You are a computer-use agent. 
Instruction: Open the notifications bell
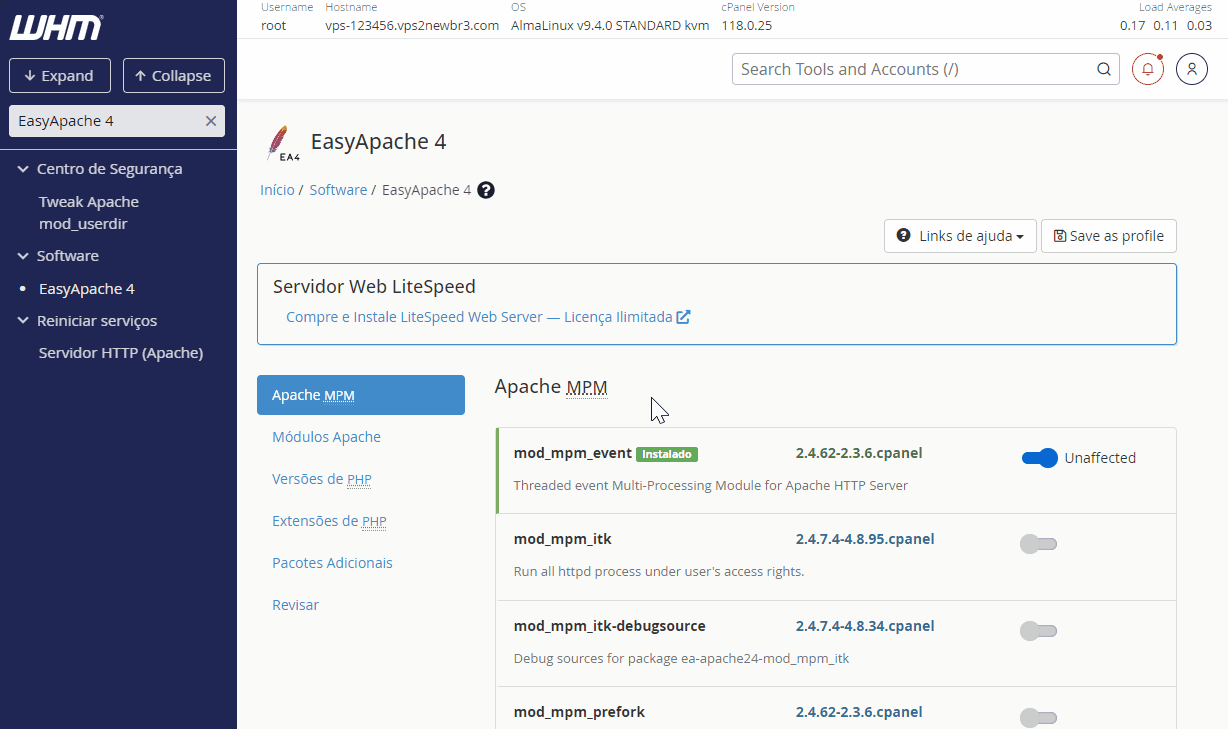[x=1148, y=69]
